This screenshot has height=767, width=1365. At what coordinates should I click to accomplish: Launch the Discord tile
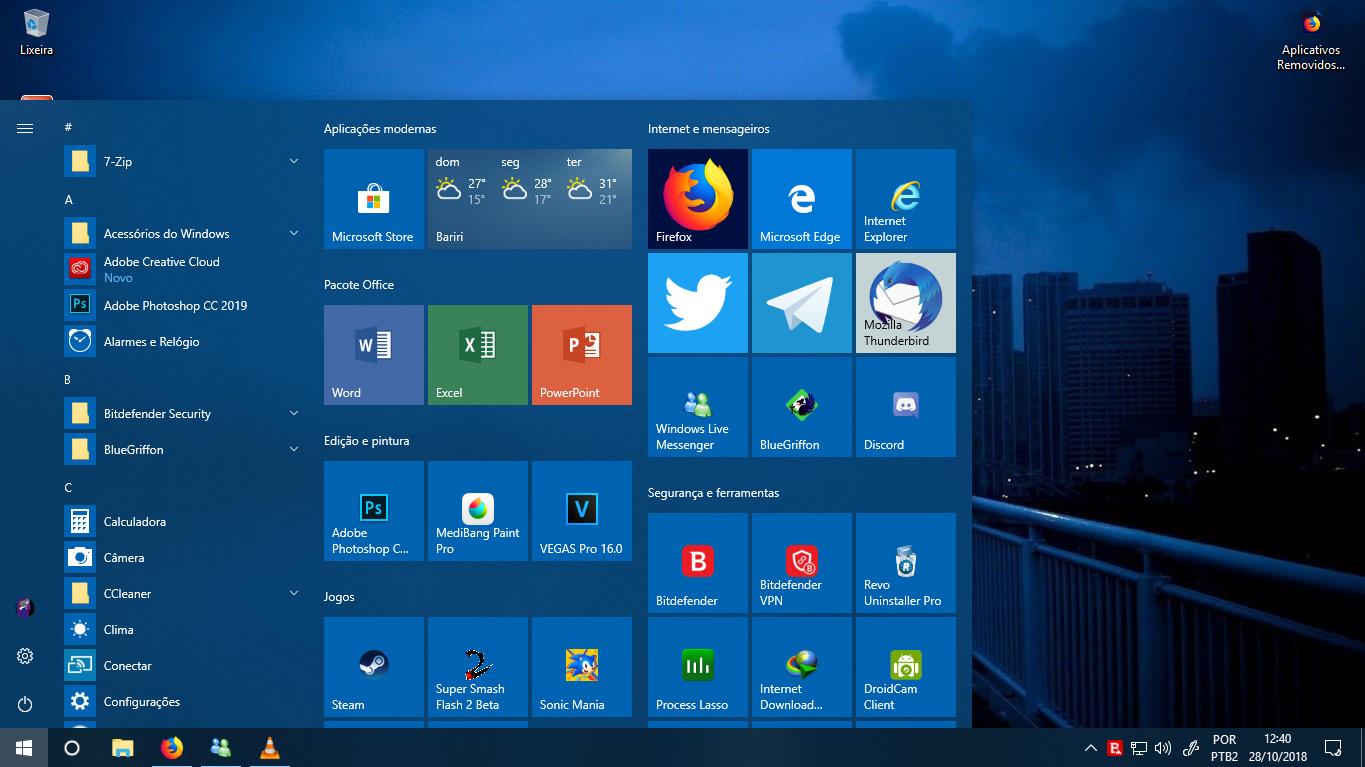pyautogui.click(x=906, y=407)
